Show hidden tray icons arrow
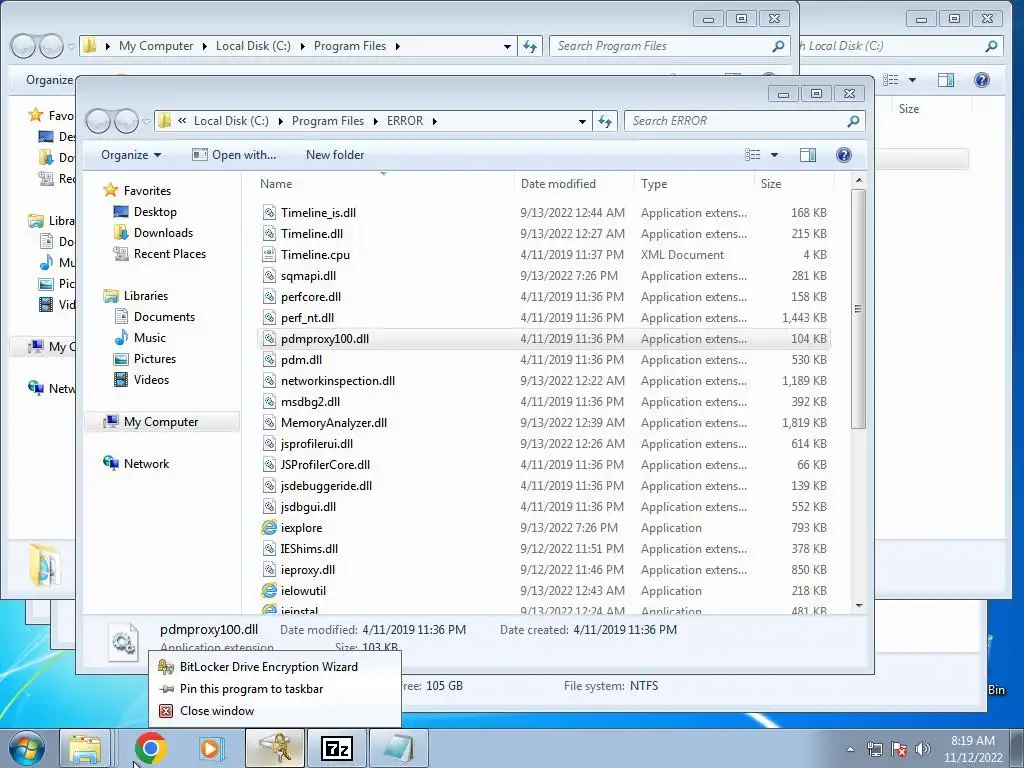The height and width of the screenshot is (768, 1024). click(x=850, y=749)
